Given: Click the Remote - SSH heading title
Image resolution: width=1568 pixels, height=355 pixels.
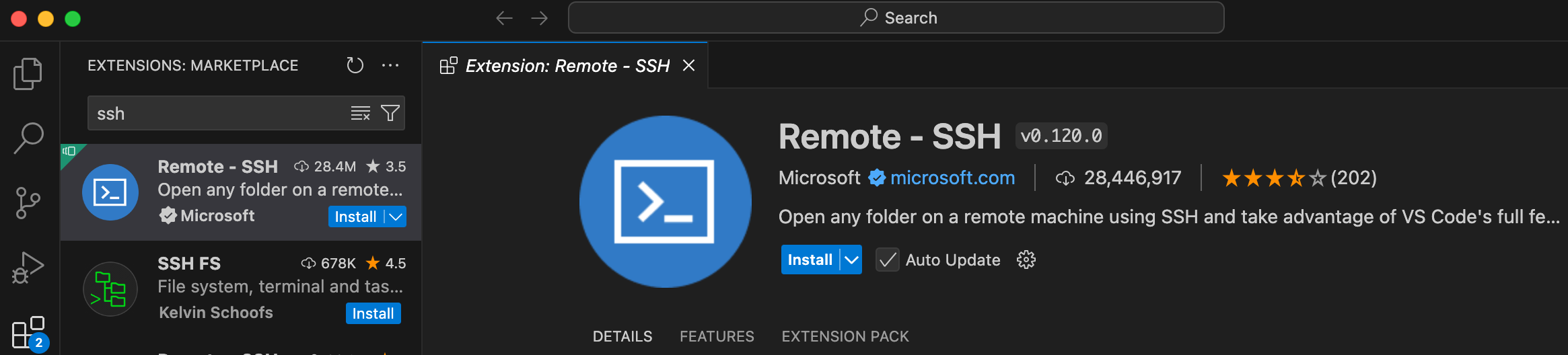Looking at the screenshot, I should point(890,136).
